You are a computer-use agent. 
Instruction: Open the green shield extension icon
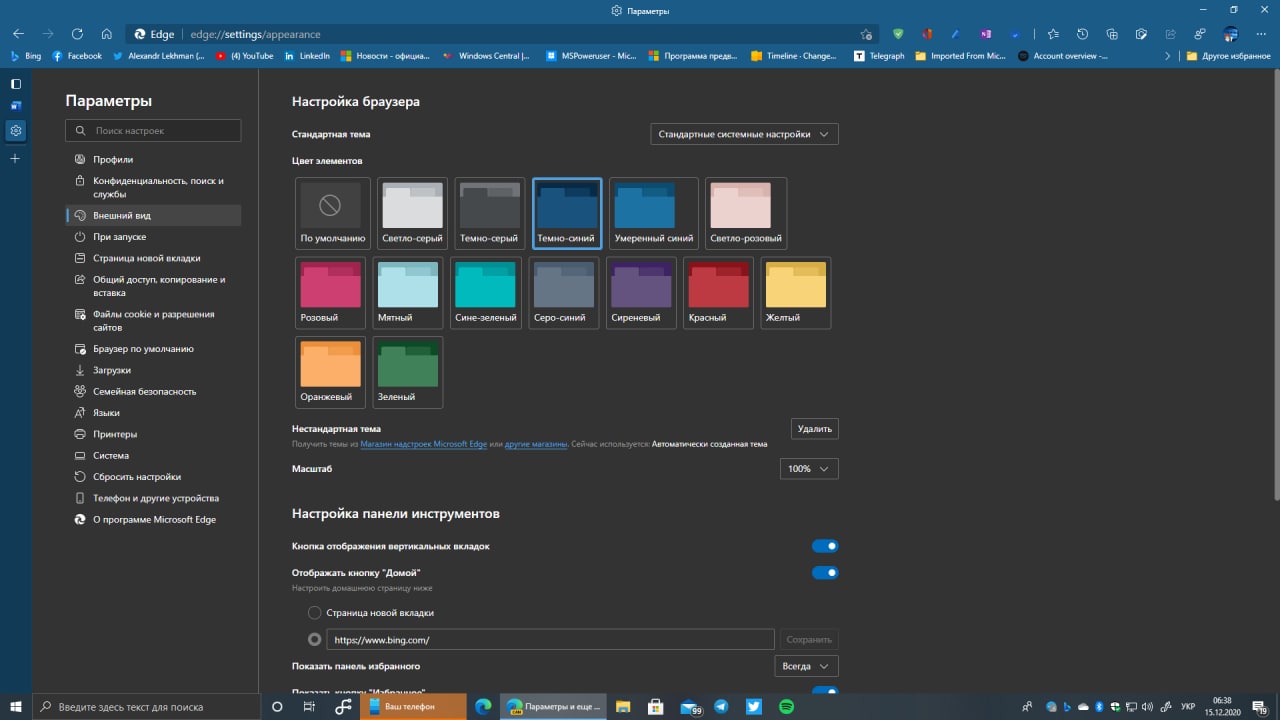coord(898,34)
